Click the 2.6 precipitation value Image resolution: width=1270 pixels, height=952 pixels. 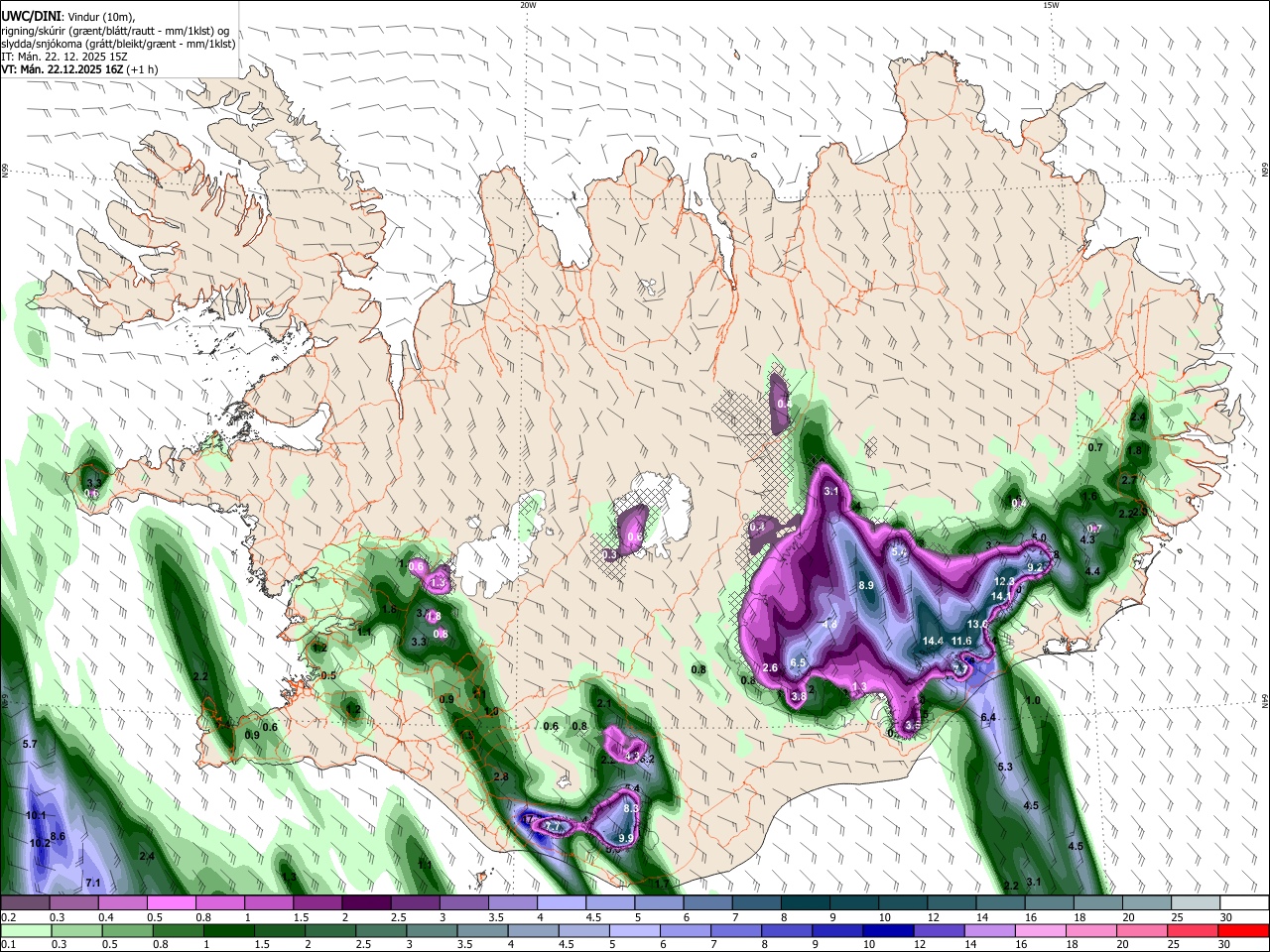tap(770, 668)
